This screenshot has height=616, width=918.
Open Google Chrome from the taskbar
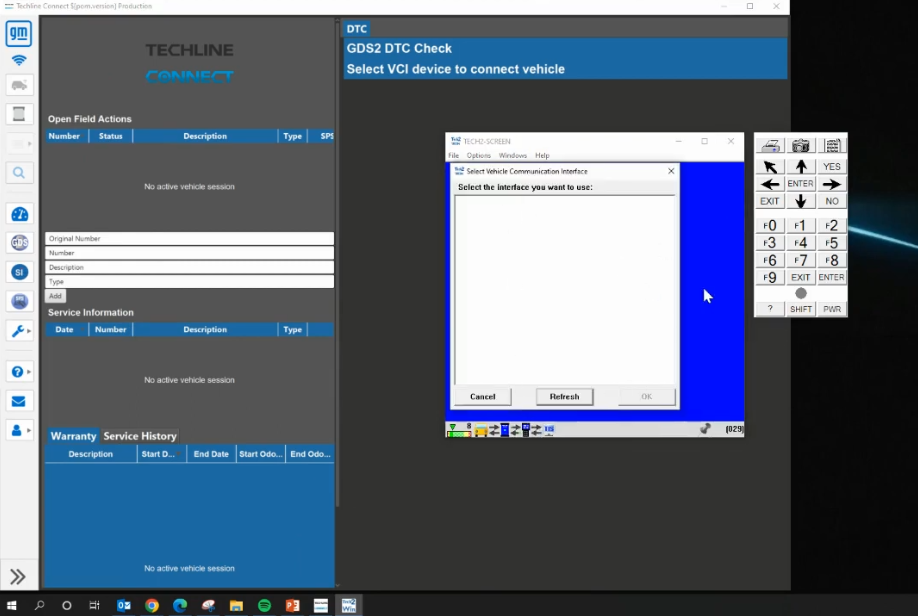point(152,605)
